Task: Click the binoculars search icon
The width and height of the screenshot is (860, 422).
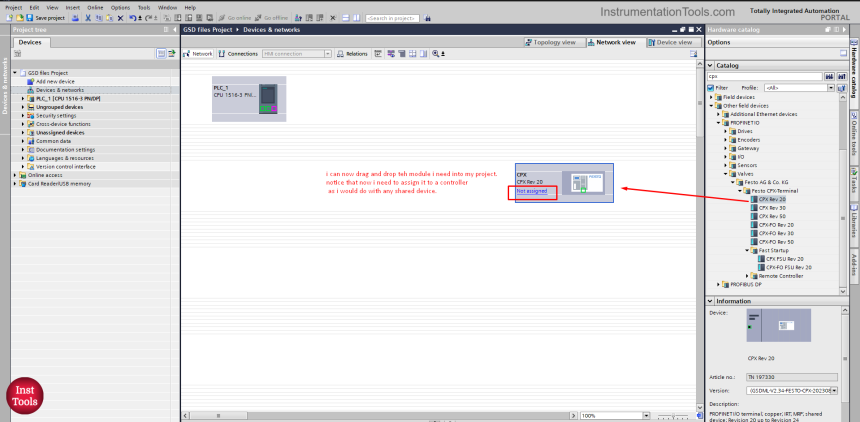Action: point(427,18)
